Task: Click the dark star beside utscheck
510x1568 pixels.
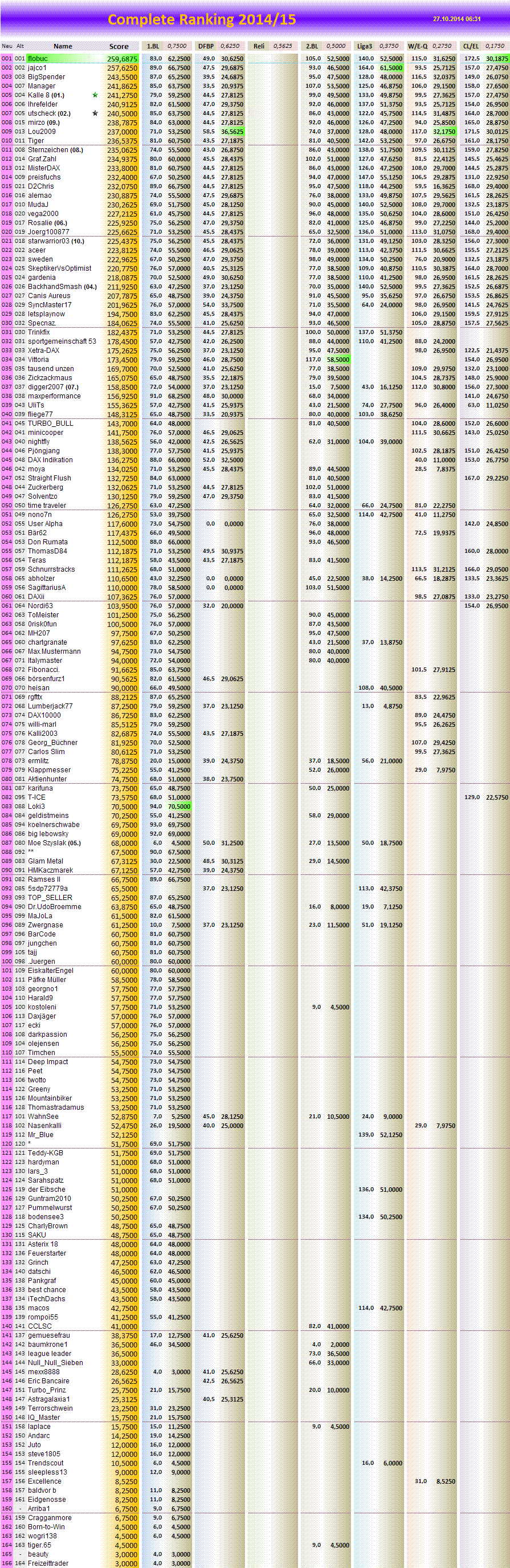Action: click(95, 113)
